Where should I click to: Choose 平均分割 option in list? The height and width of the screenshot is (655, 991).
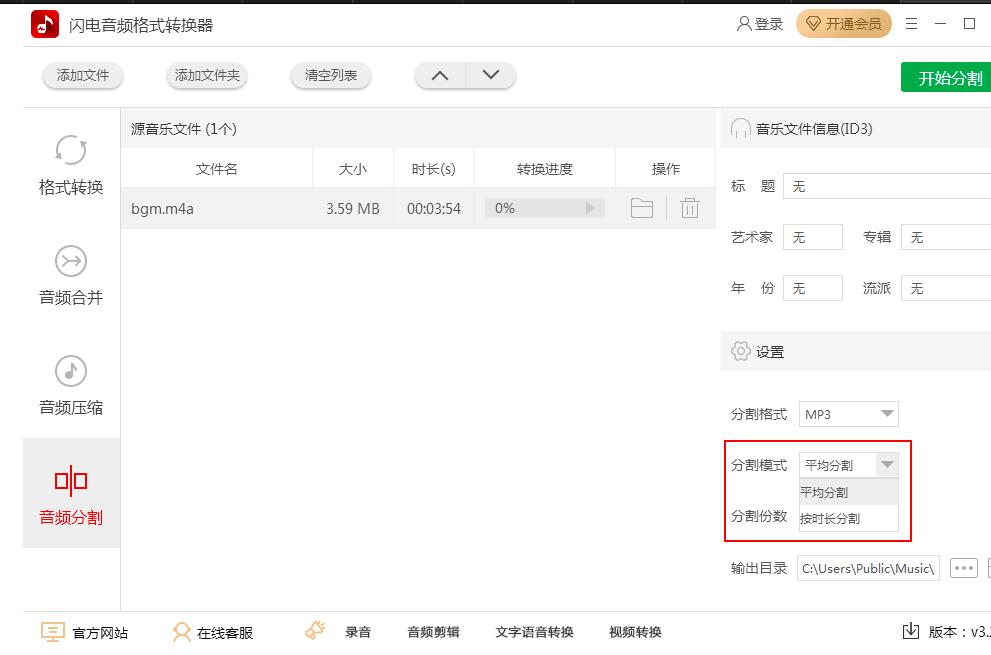tap(849, 492)
